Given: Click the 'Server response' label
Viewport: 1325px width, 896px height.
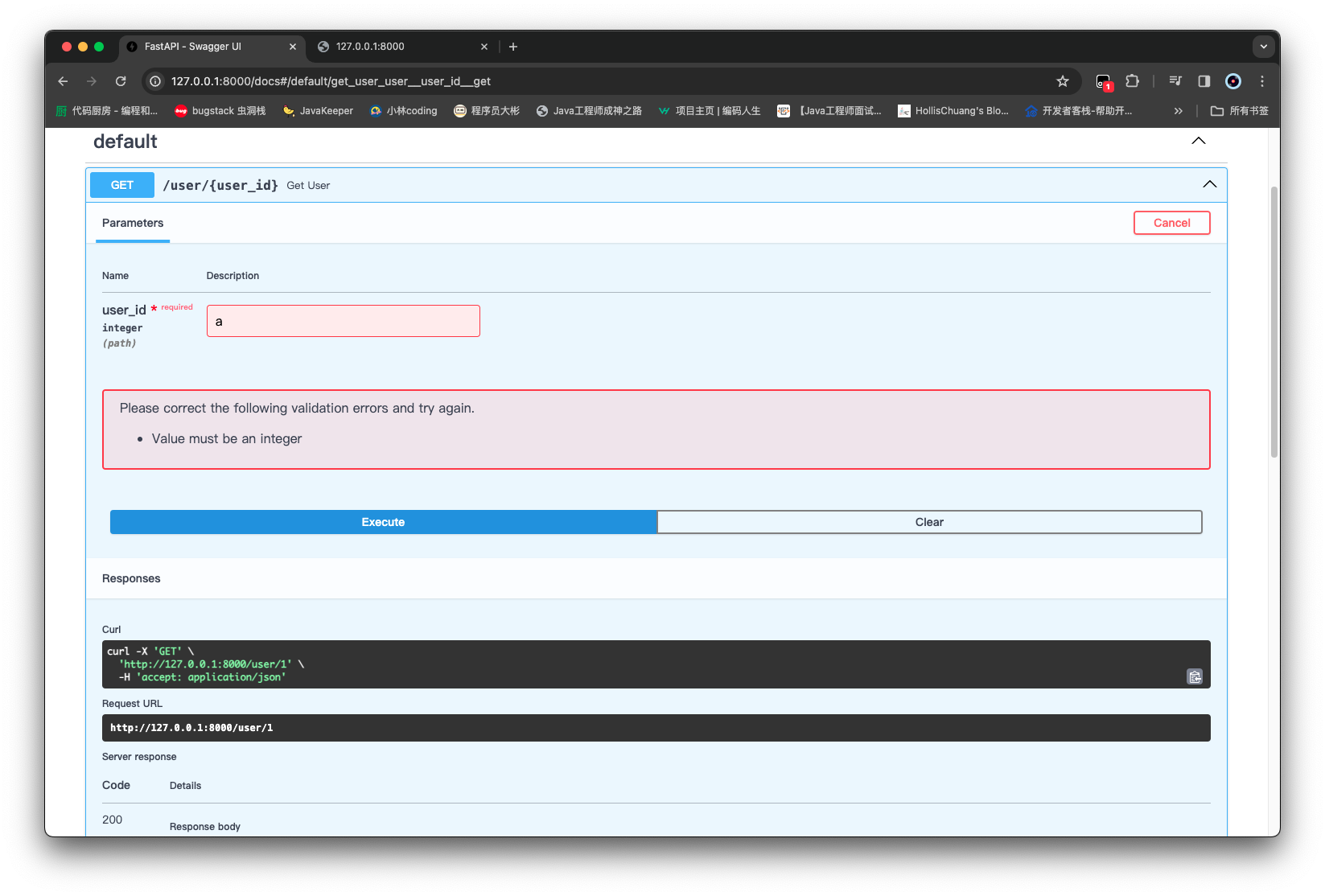Looking at the screenshot, I should (139, 757).
